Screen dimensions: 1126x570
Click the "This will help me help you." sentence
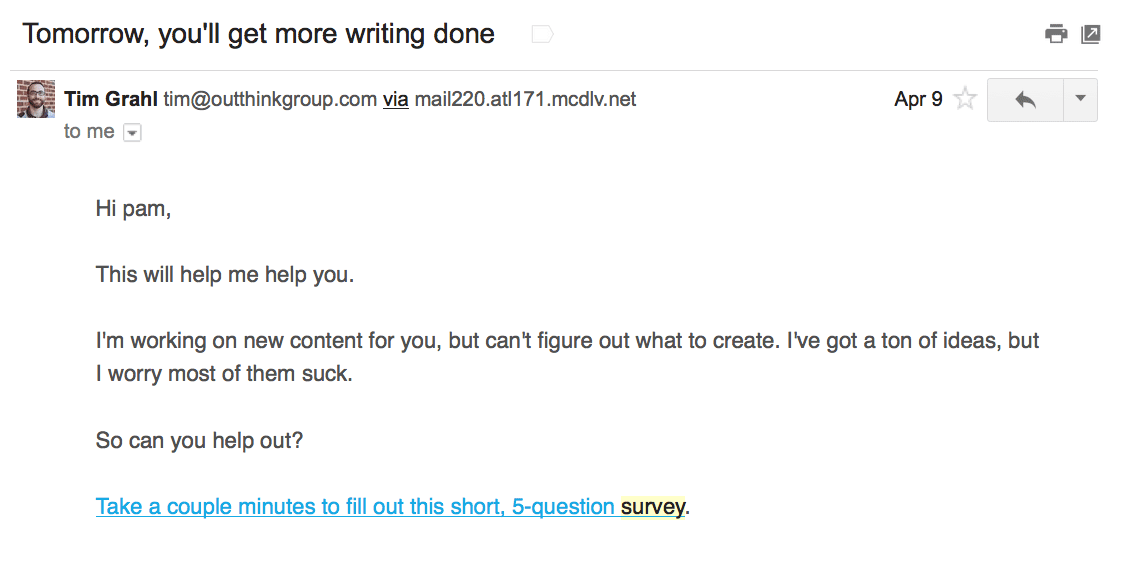(x=225, y=274)
